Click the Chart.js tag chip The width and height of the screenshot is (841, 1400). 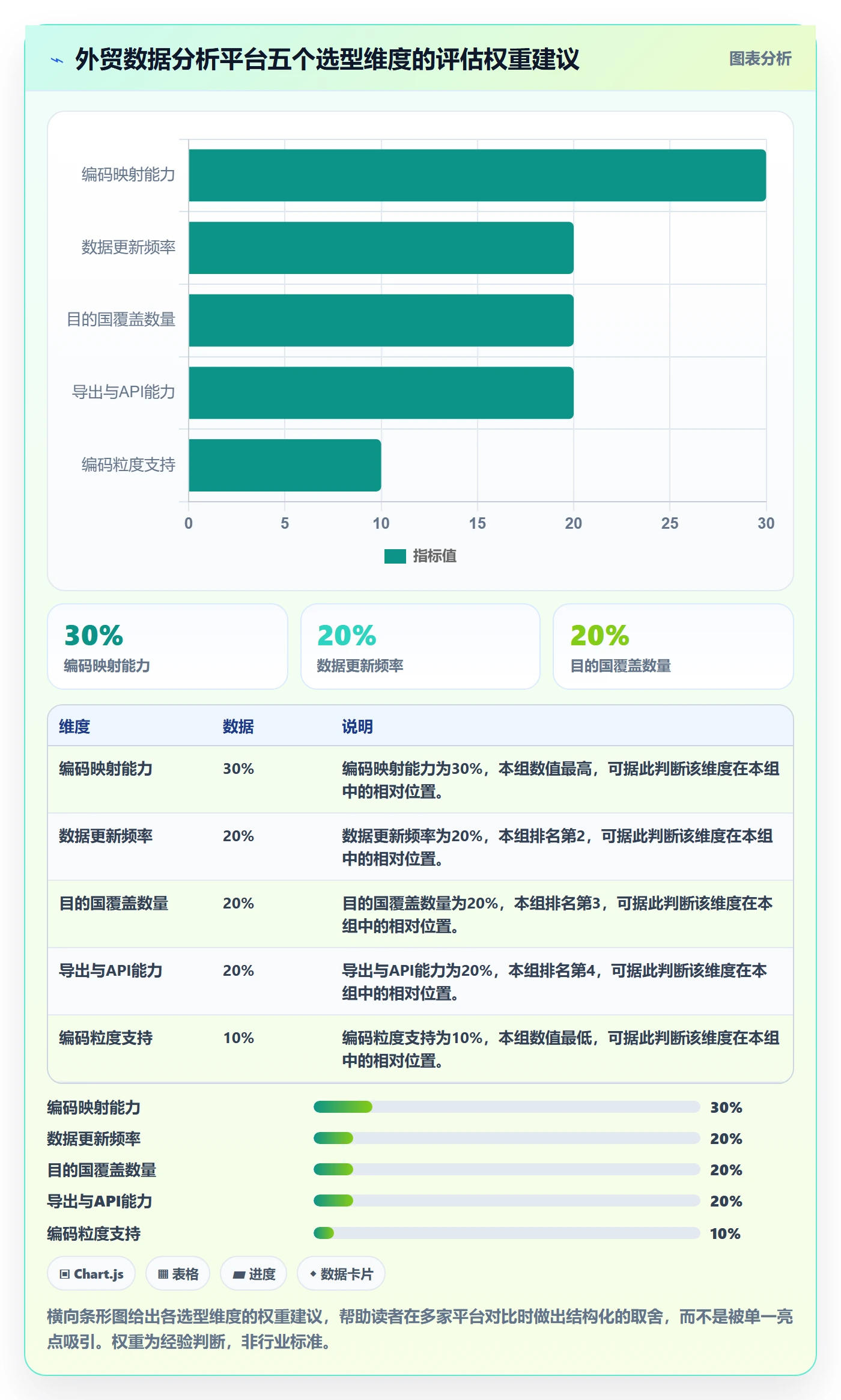click(x=91, y=1274)
